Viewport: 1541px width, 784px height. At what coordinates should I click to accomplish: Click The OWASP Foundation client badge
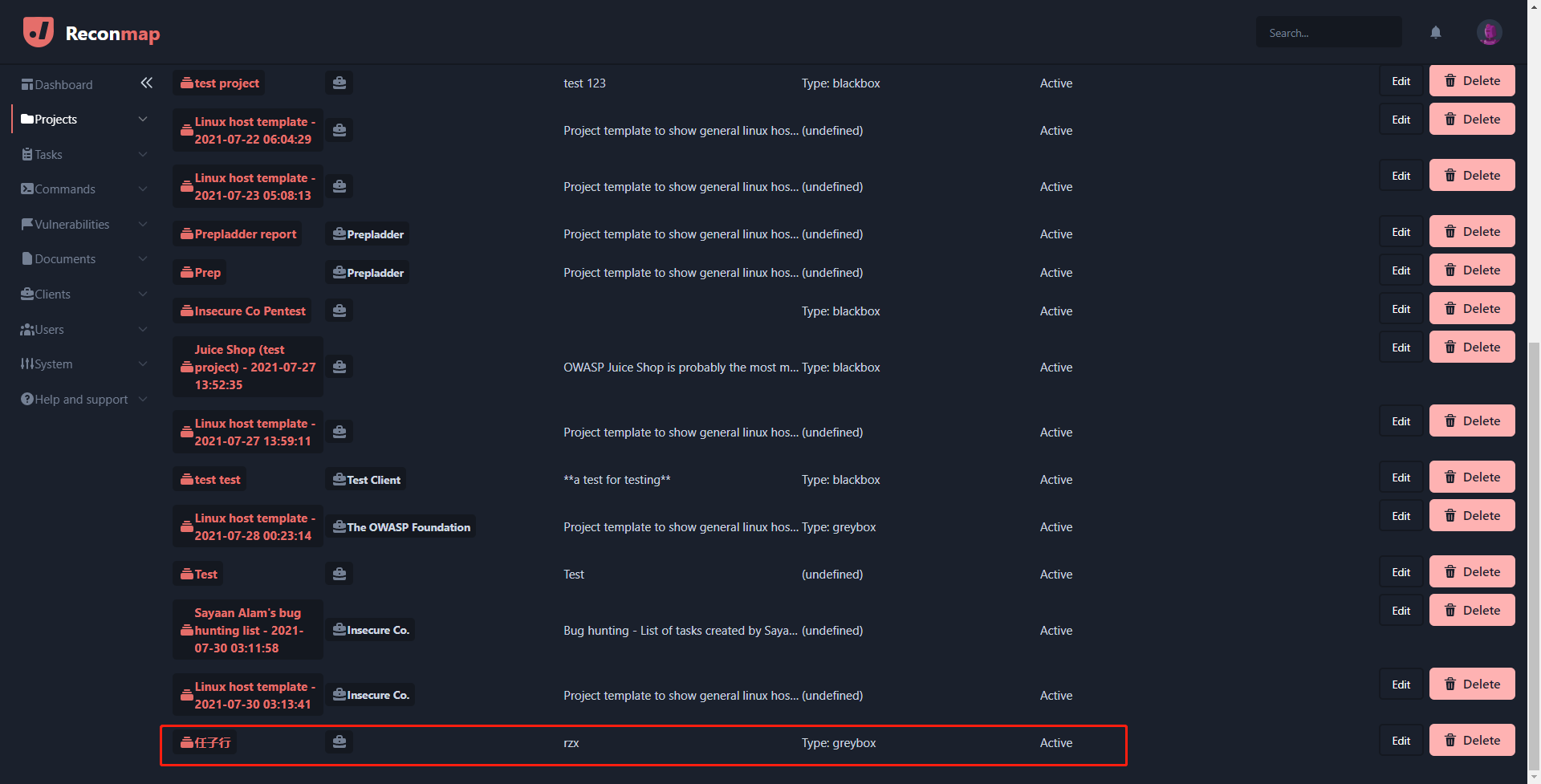(400, 527)
